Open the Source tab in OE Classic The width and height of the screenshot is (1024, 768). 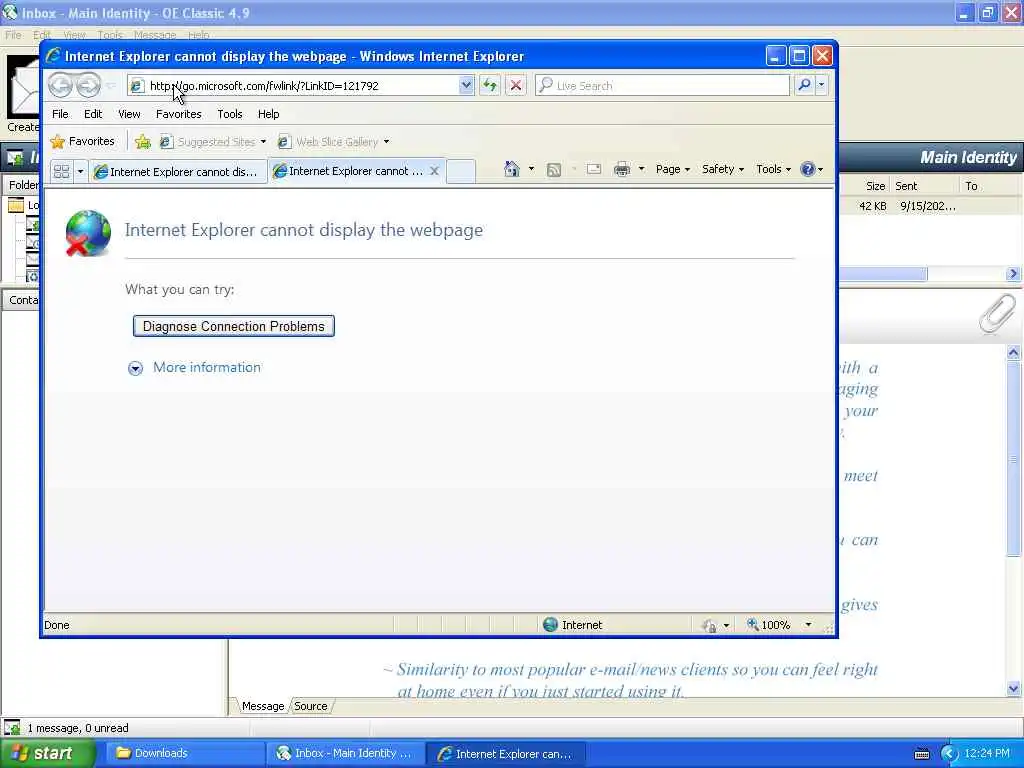click(x=311, y=706)
